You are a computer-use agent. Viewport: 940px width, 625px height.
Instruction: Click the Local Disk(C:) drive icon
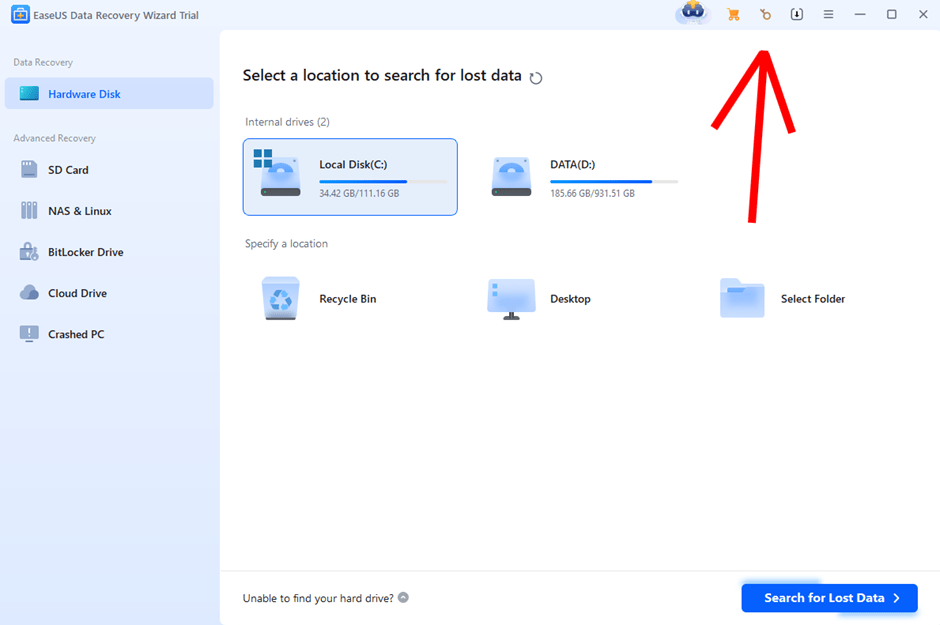277,173
